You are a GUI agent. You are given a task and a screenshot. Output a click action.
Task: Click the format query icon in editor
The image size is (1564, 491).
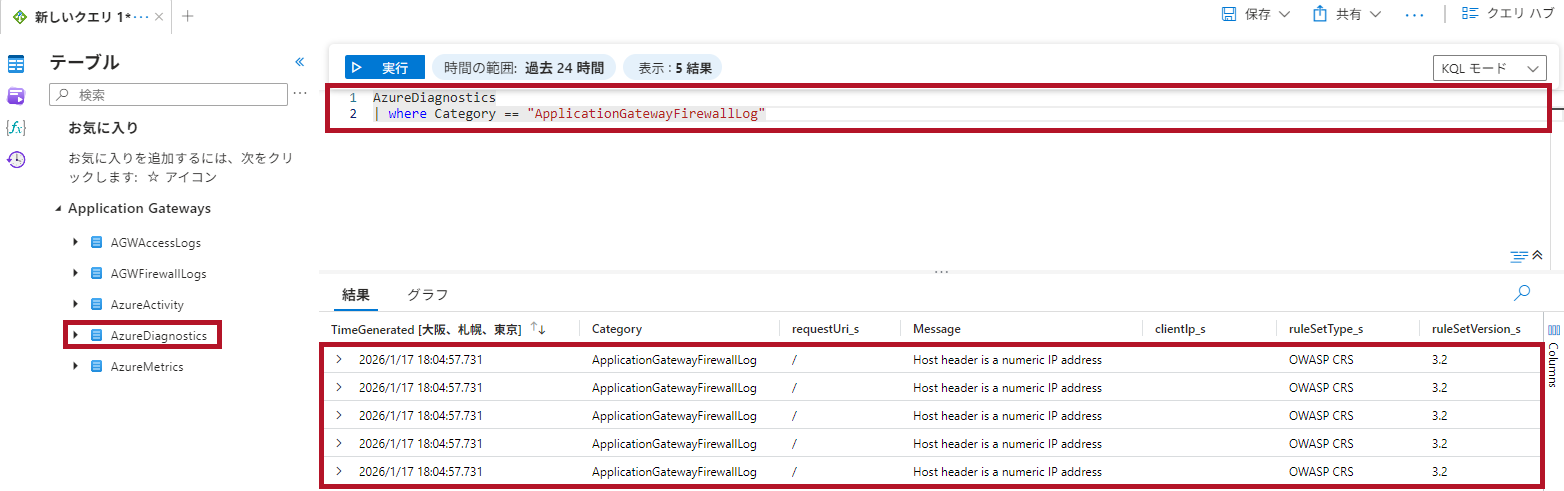tap(1518, 256)
